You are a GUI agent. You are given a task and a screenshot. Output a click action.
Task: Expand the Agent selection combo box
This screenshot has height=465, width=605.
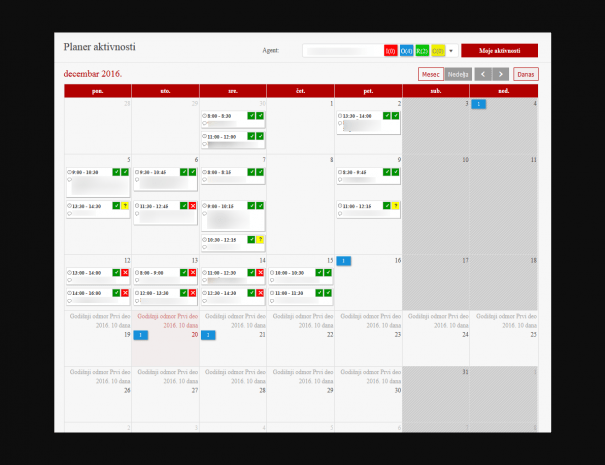pyautogui.click(x=342, y=50)
